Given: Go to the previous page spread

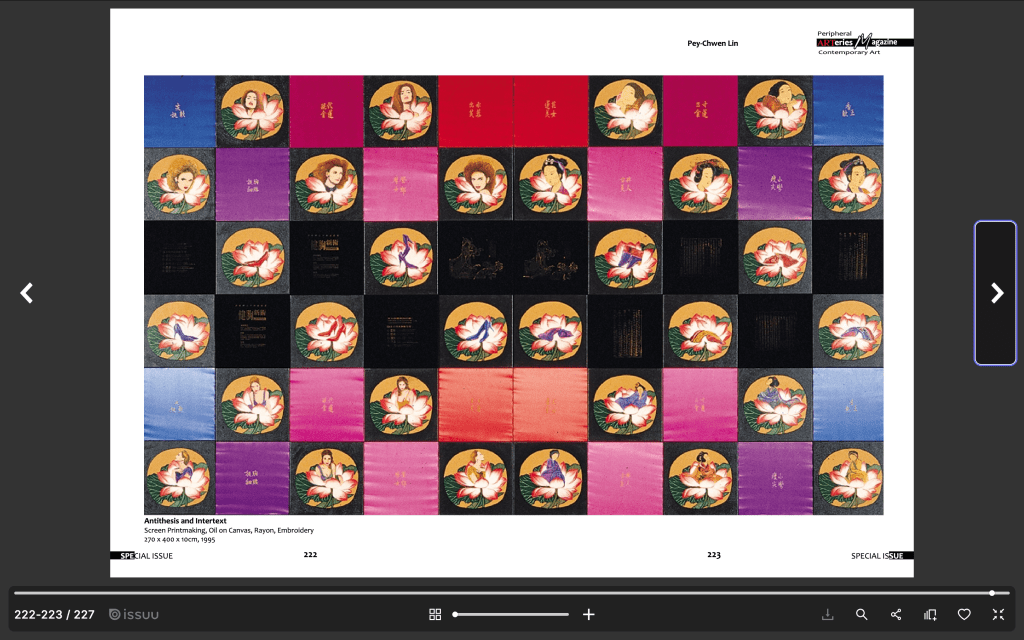Looking at the screenshot, I should tap(27, 293).
